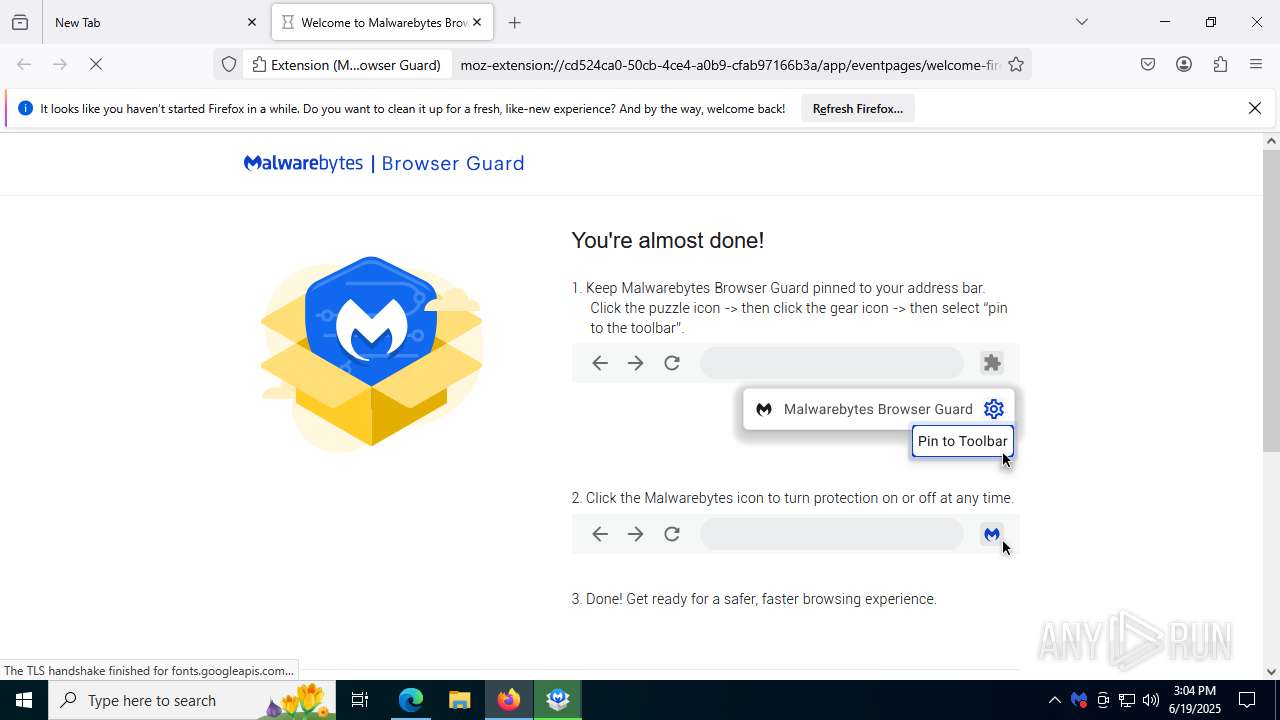The width and height of the screenshot is (1280, 720).
Task: Stop loading the page
Action: pyautogui.click(x=96, y=64)
